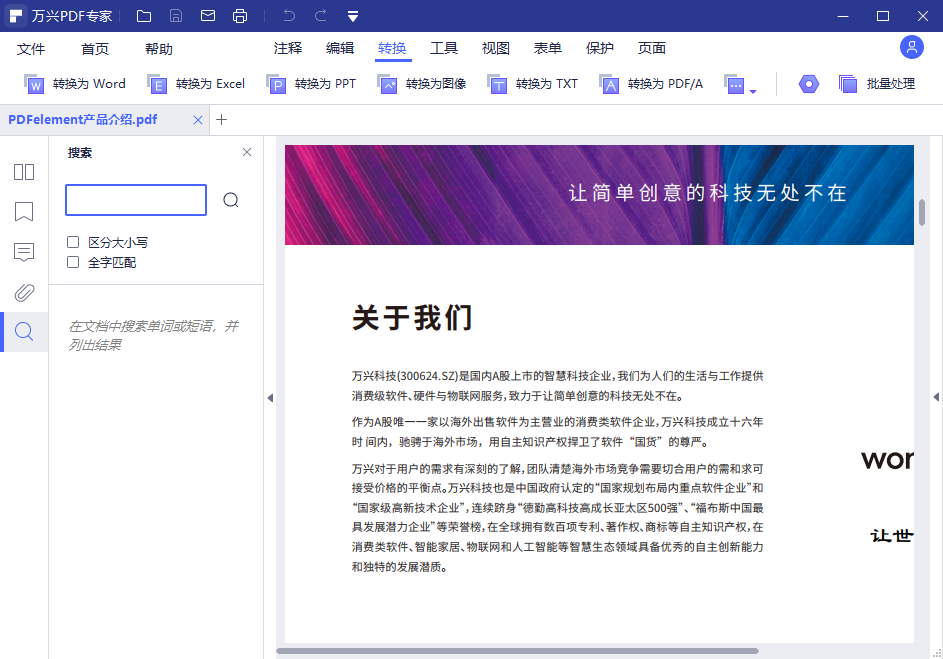Select the 转换为 Word conversion tool

[x=75, y=84]
